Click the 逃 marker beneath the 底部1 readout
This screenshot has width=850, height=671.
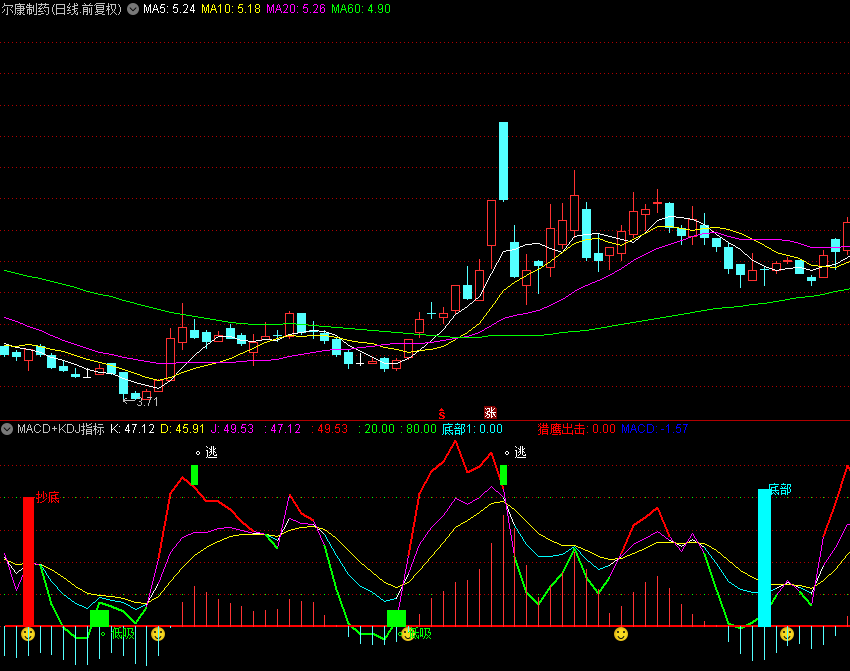(520, 452)
